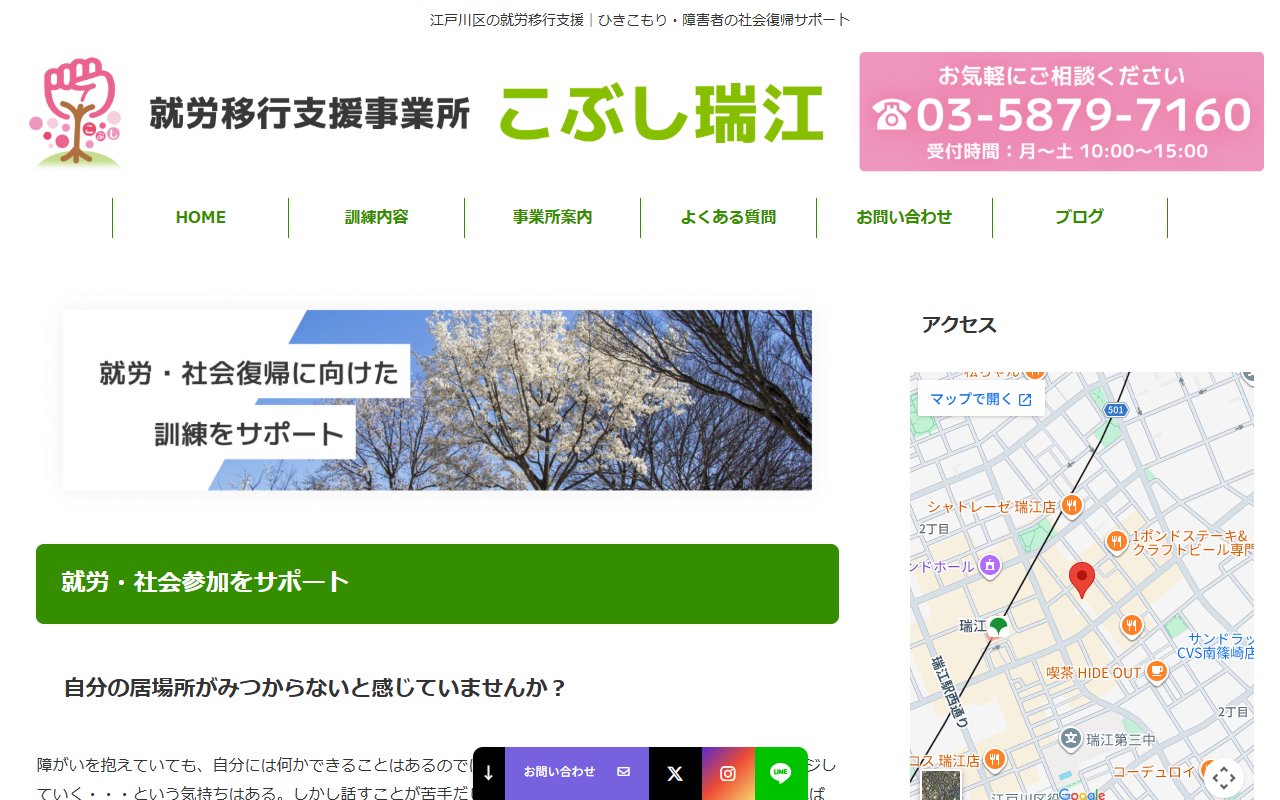Switch to satellite view thumbnail on map

coord(940,785)
